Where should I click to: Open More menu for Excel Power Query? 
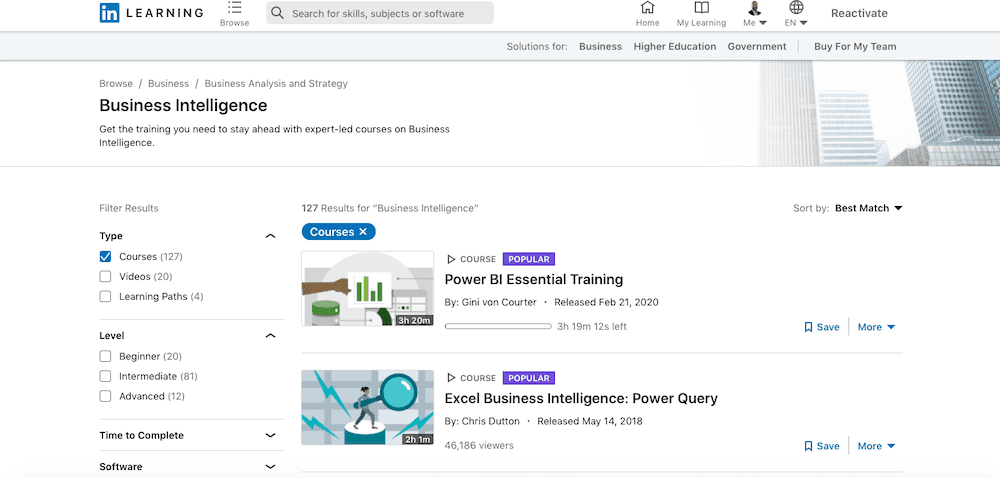pos(876,446)
